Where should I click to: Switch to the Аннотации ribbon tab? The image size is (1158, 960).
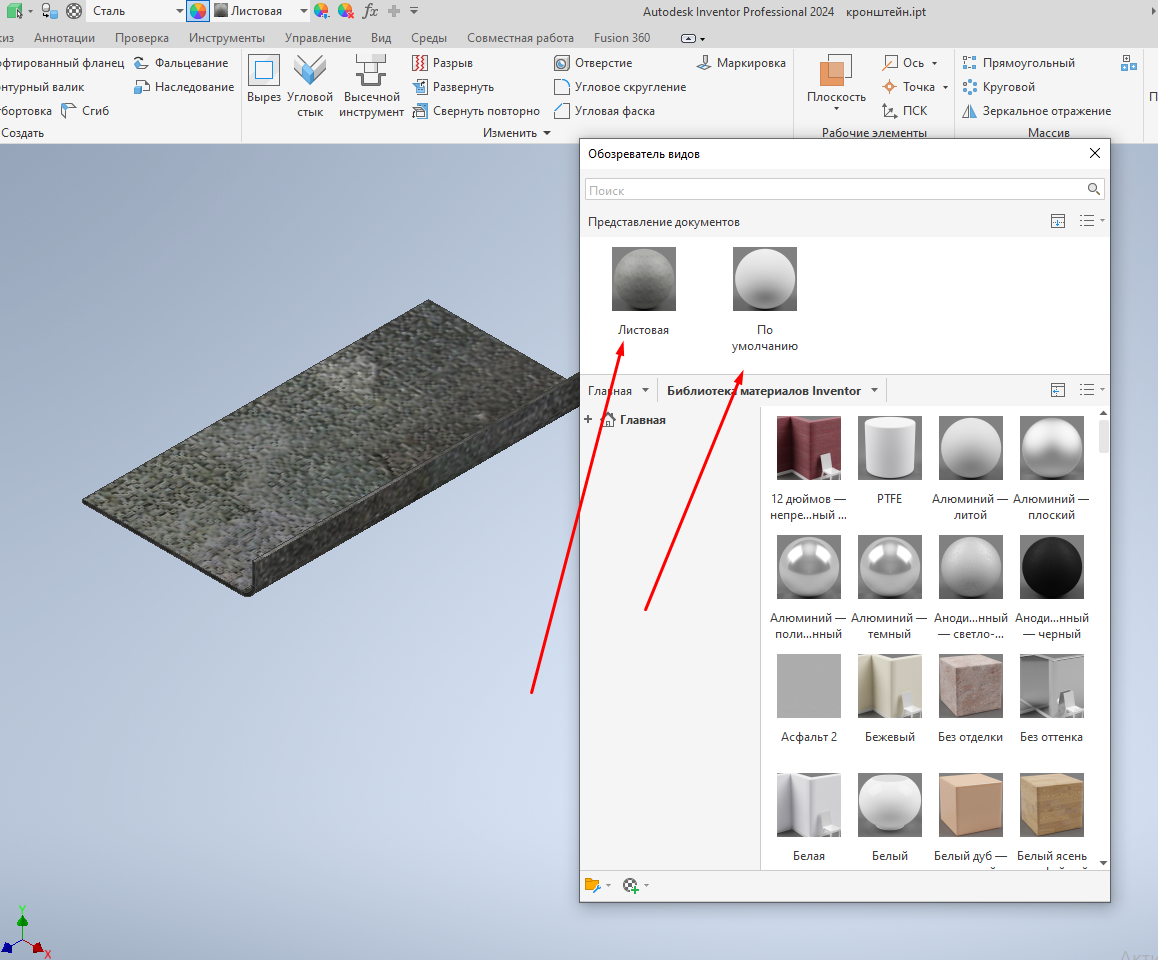pyautogui.click(x=64, y=38)
